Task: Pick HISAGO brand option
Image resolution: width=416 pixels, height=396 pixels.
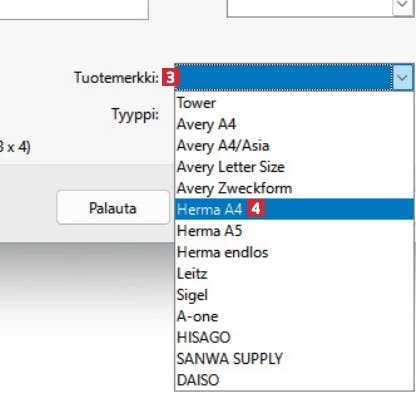Action: click(294, 337)
